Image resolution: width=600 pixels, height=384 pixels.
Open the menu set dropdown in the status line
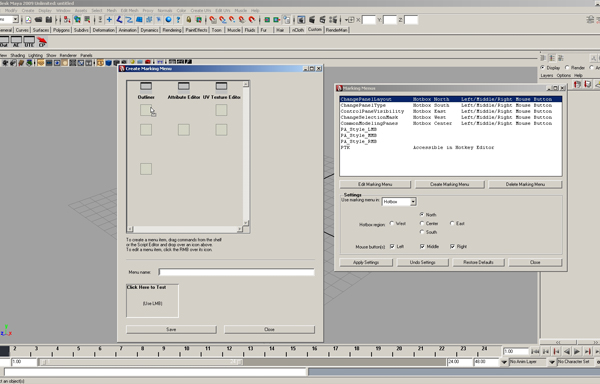(x=15, y=20)
